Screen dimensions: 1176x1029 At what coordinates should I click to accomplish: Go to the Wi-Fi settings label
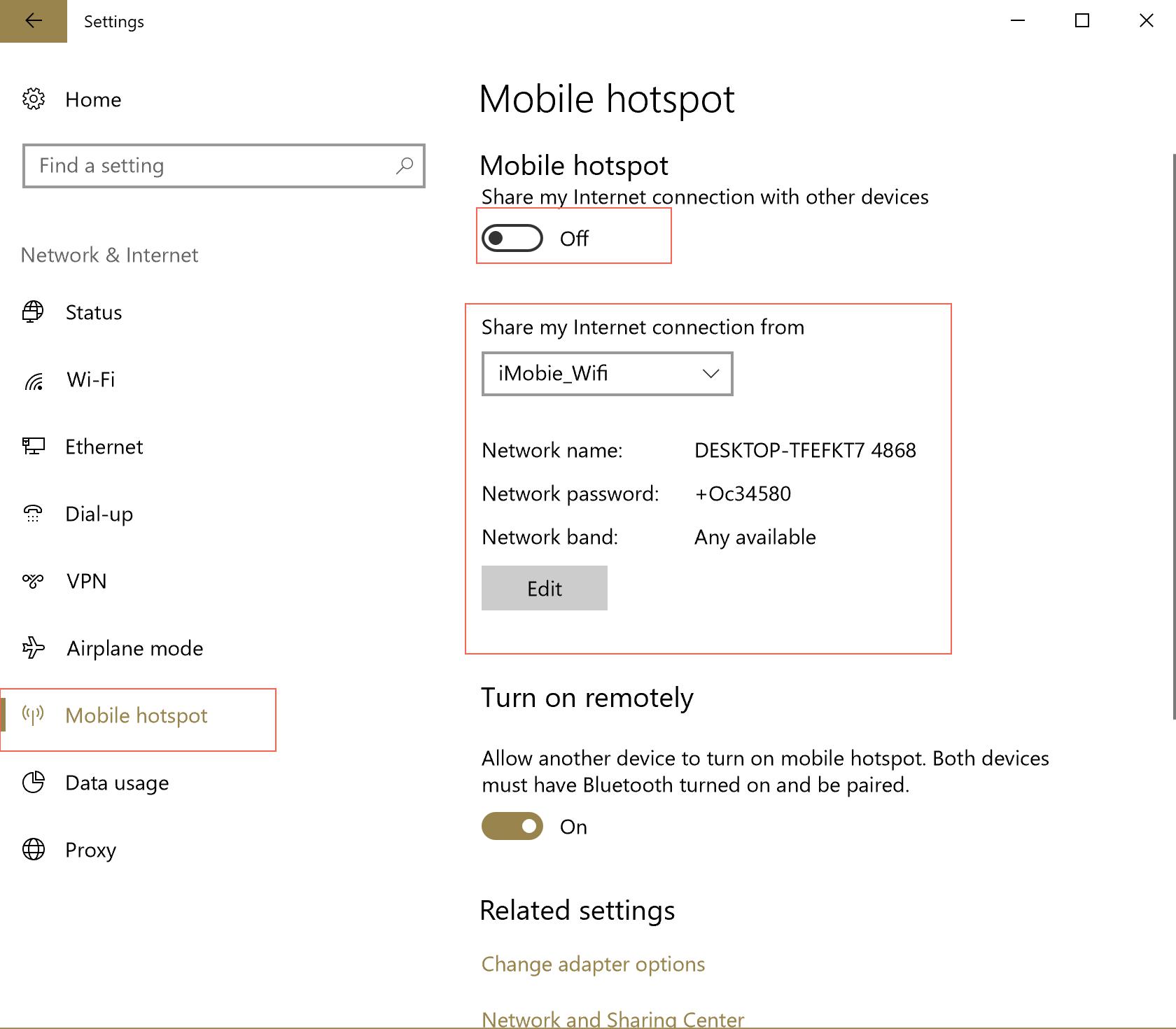tap(91, 379)
